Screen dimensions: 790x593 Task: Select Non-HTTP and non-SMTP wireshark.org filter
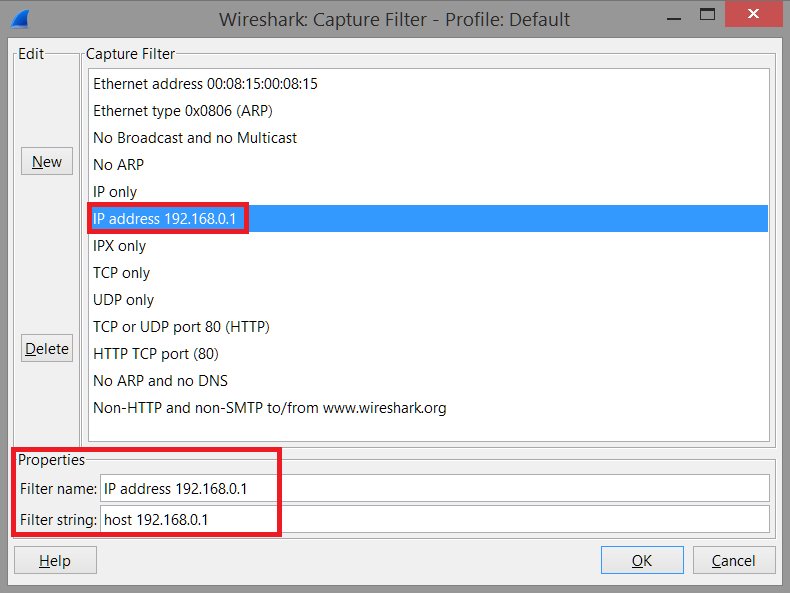pos(428,408)
